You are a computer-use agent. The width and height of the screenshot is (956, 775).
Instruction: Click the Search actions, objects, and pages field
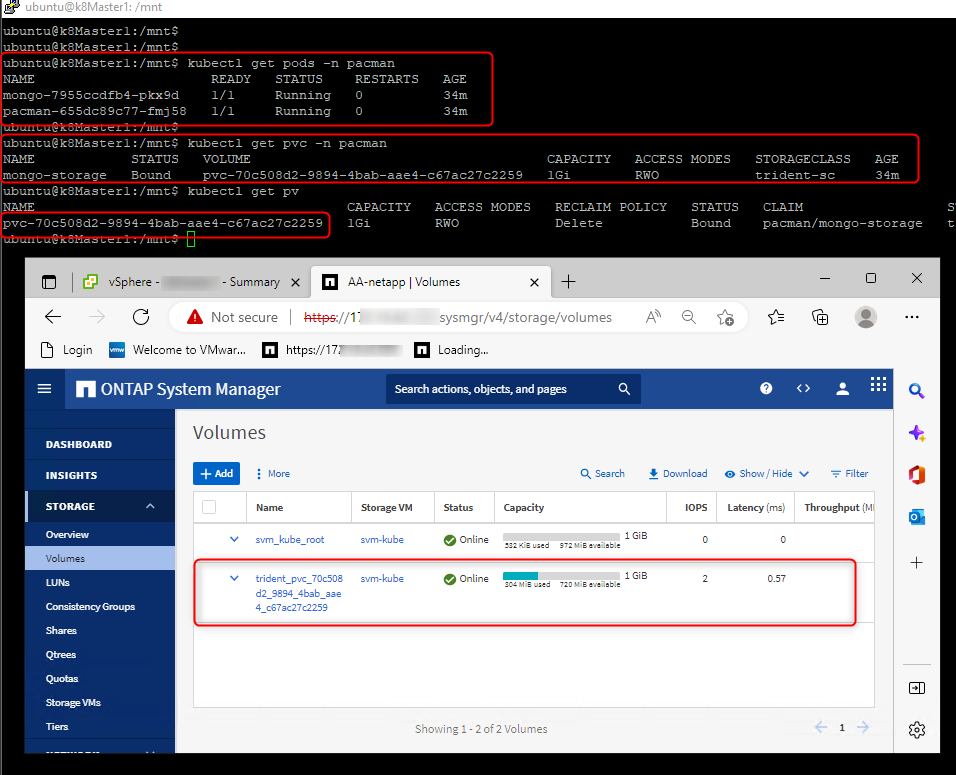(x=503, y=389)
